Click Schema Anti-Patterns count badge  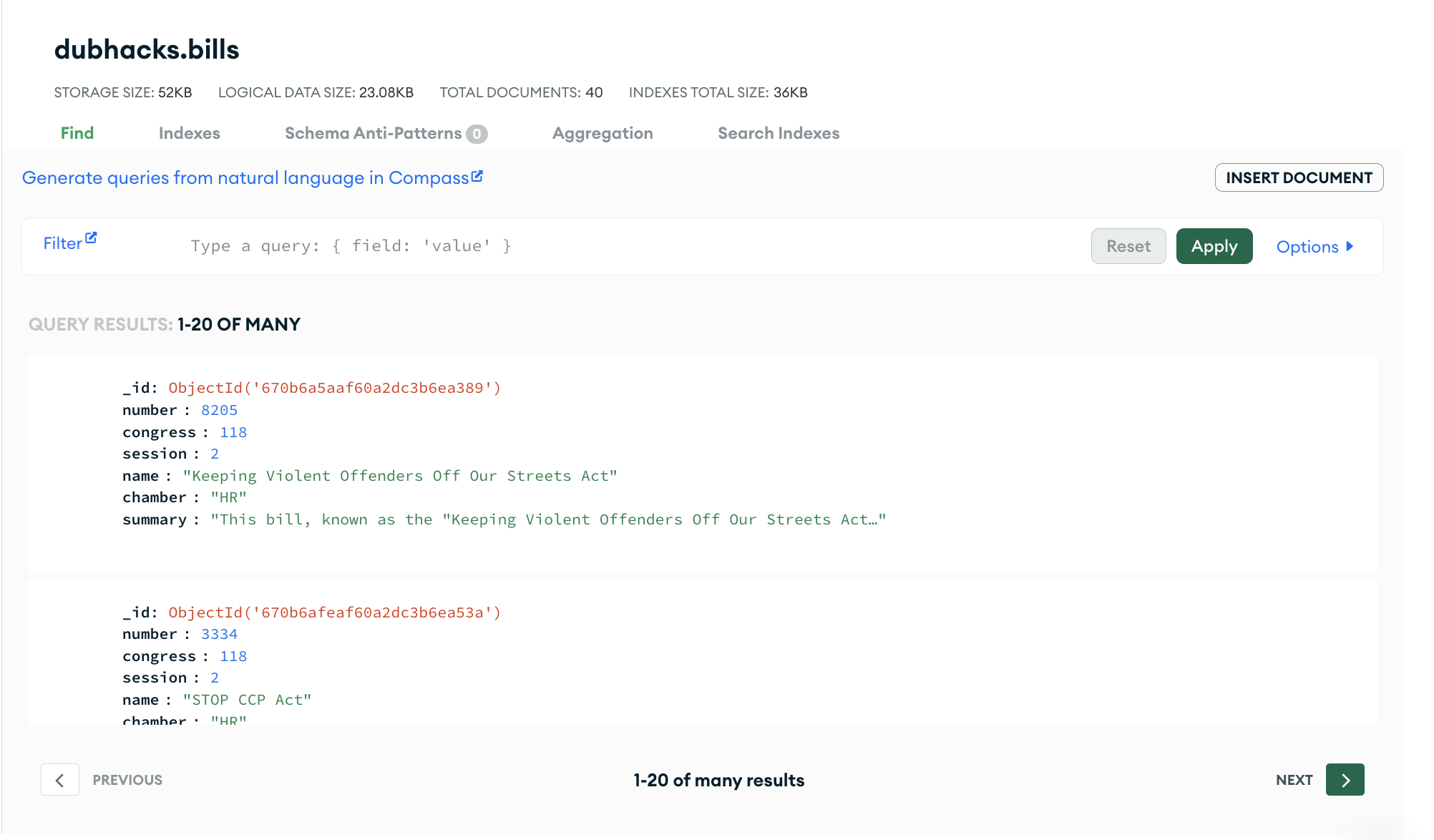[477, 134]
